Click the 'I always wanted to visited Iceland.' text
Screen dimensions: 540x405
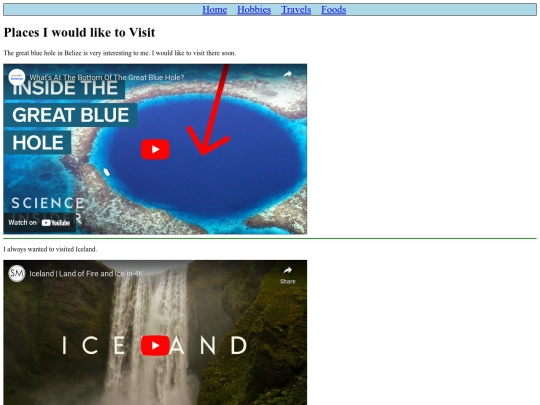[50, 249]
